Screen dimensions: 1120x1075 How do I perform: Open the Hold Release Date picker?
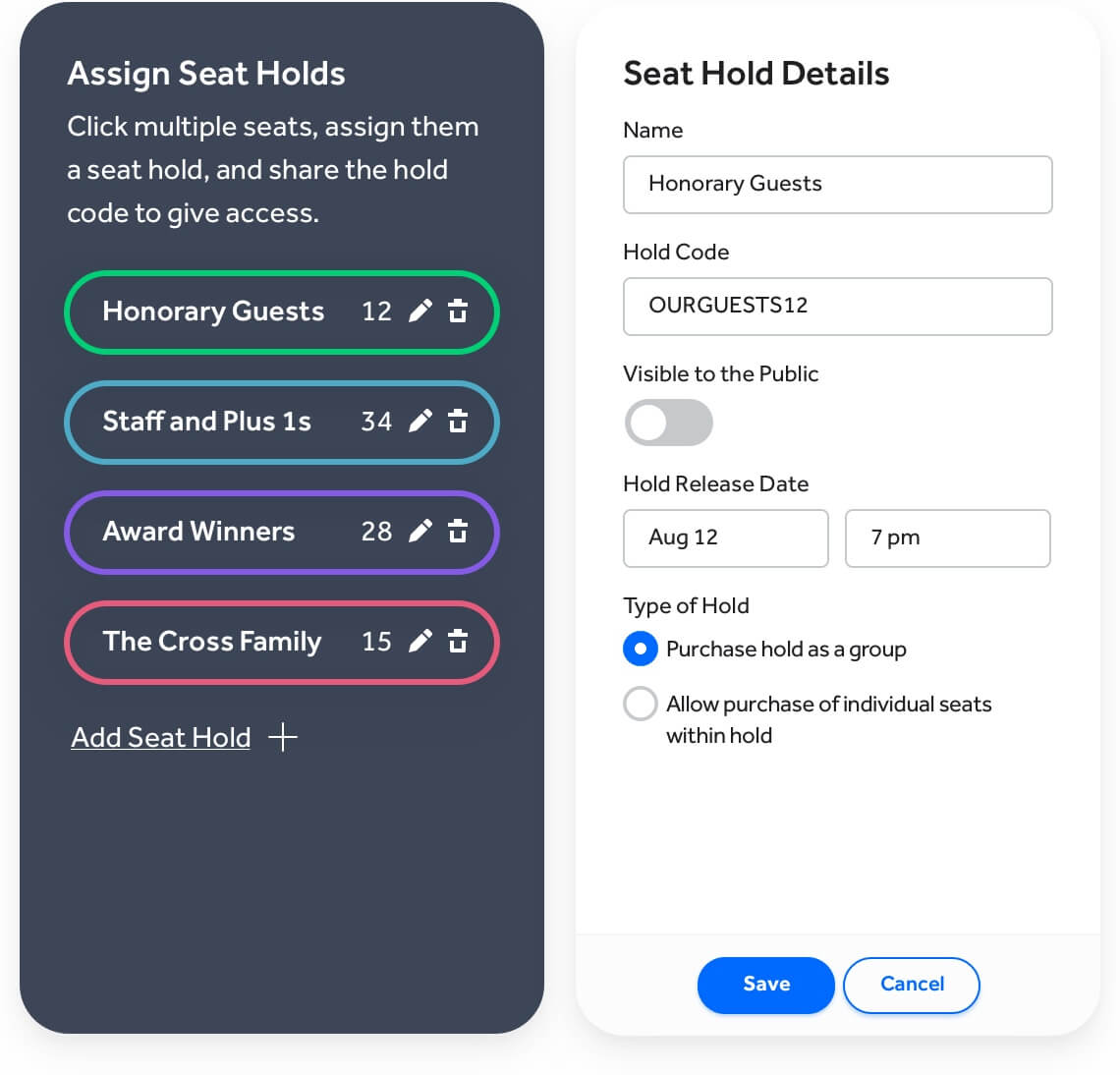[x=725, y=538]
